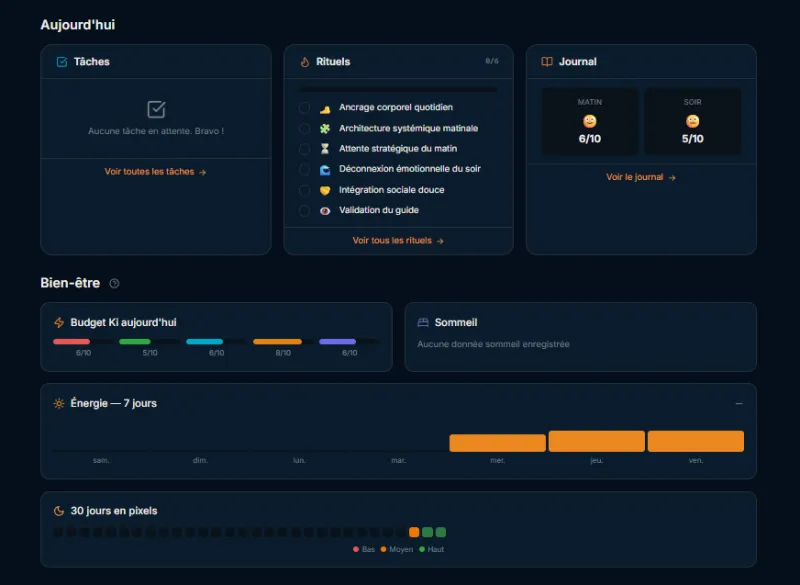Click the red 6/10 budget bar
Viewport: 800px width, 585px height.
tap(71, 340)
